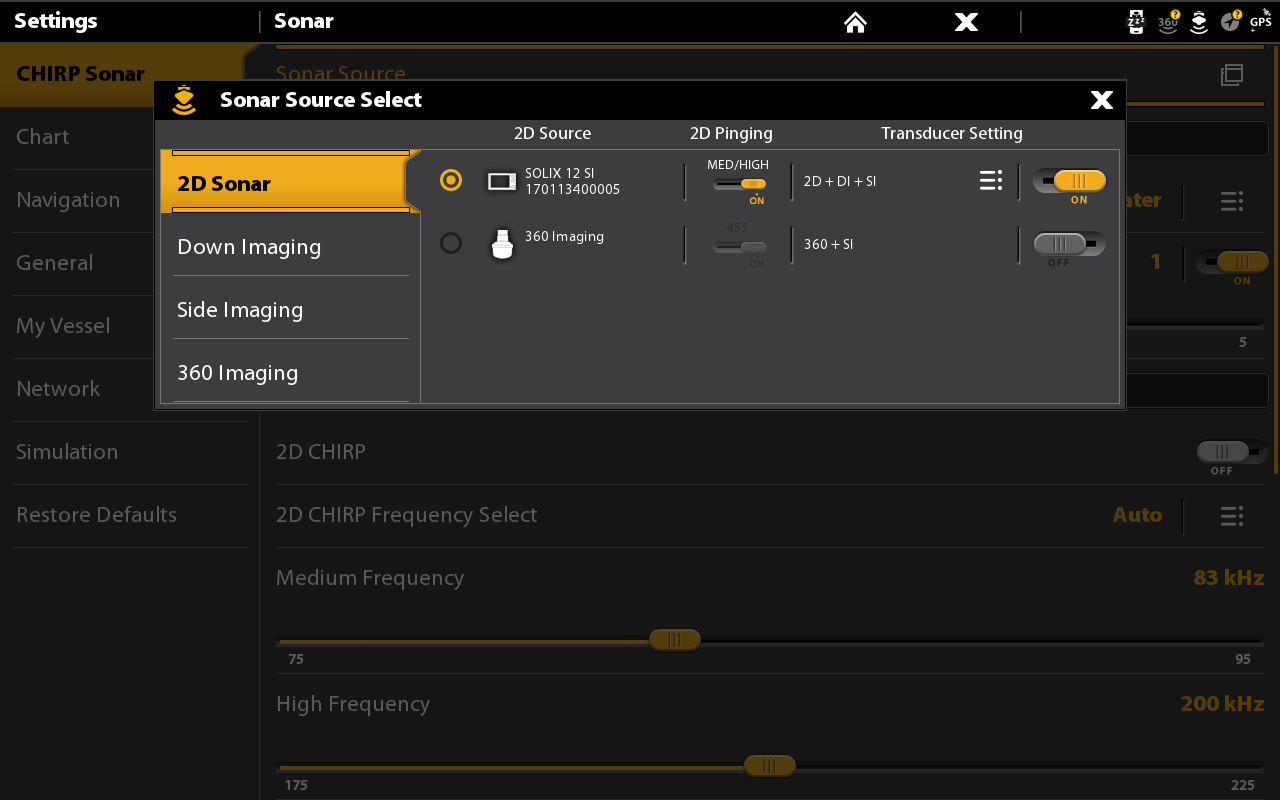This screenshot has height=800, width=1280.
Task: Toggle the MED/HIGH 2D pinging switch
Action: coord(740,184)
